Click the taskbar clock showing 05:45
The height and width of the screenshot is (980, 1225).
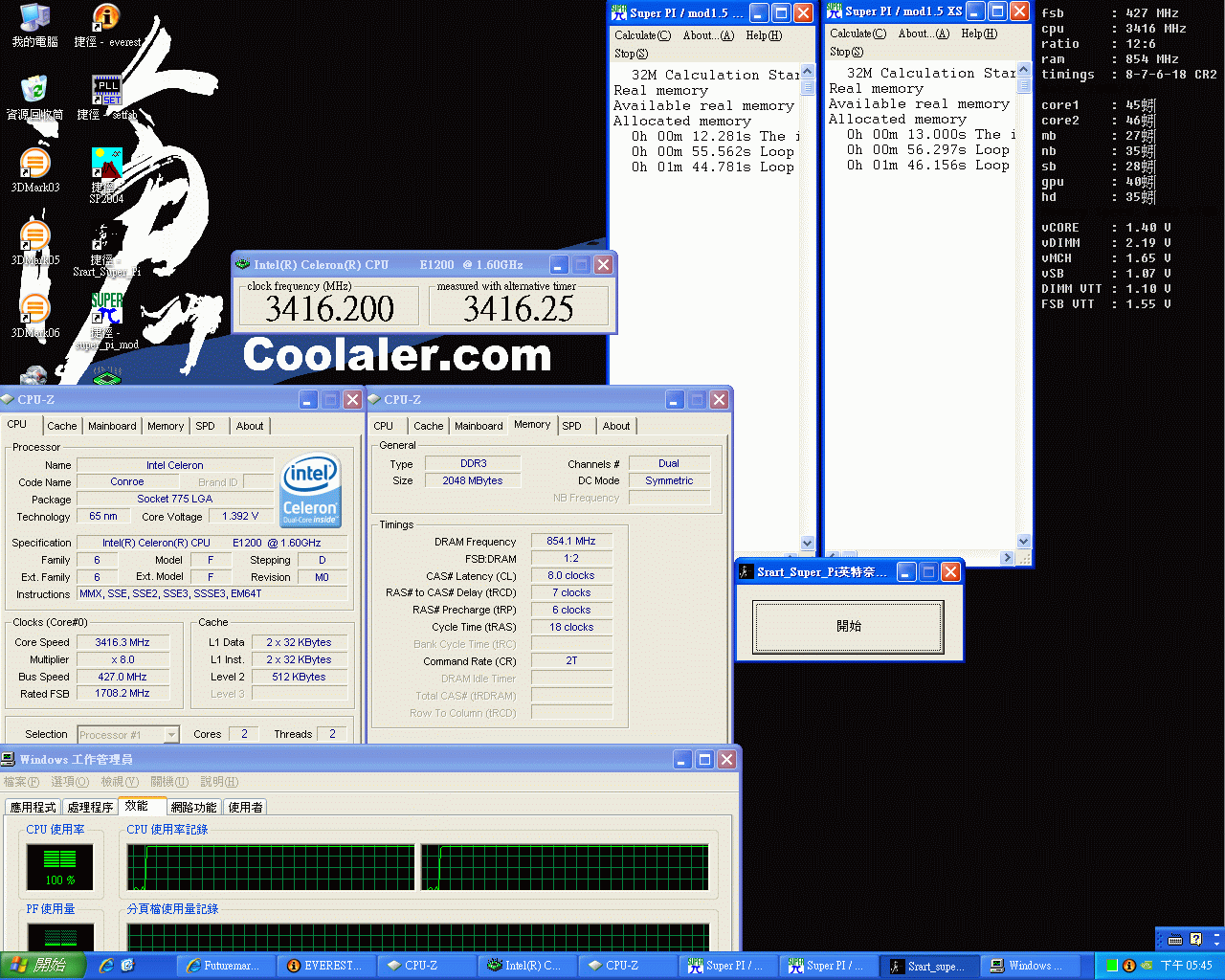point(1186,966)
